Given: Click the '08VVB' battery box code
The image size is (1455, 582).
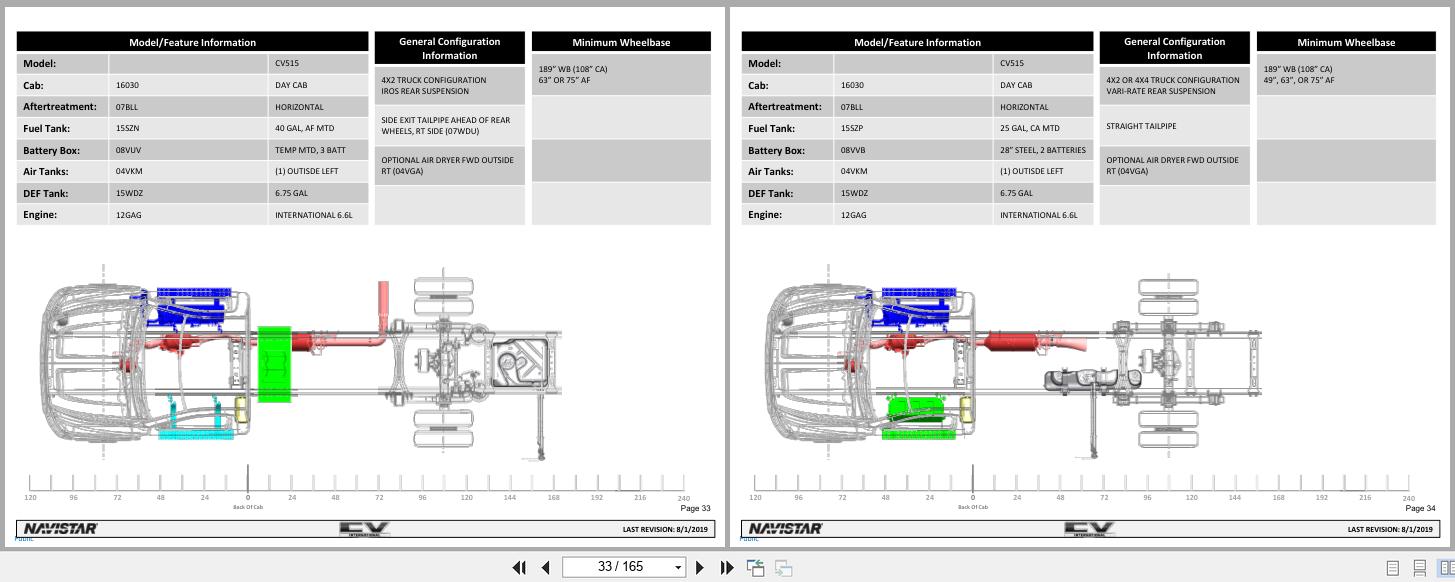Looking at the screenshot, I should click(x=853, y=150).
